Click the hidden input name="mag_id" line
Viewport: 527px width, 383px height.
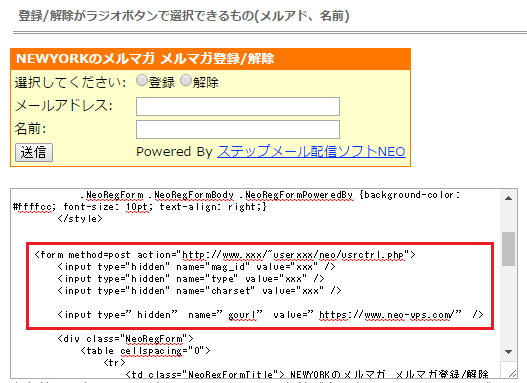(x=196, y=267)
